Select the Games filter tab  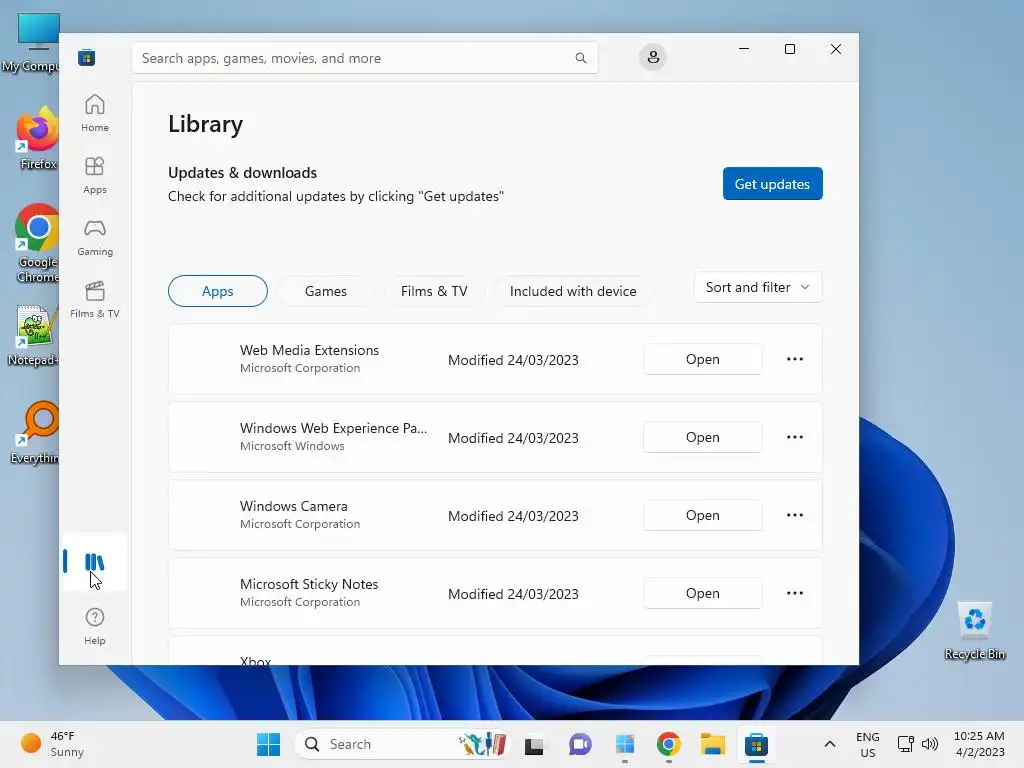point(326,291)
